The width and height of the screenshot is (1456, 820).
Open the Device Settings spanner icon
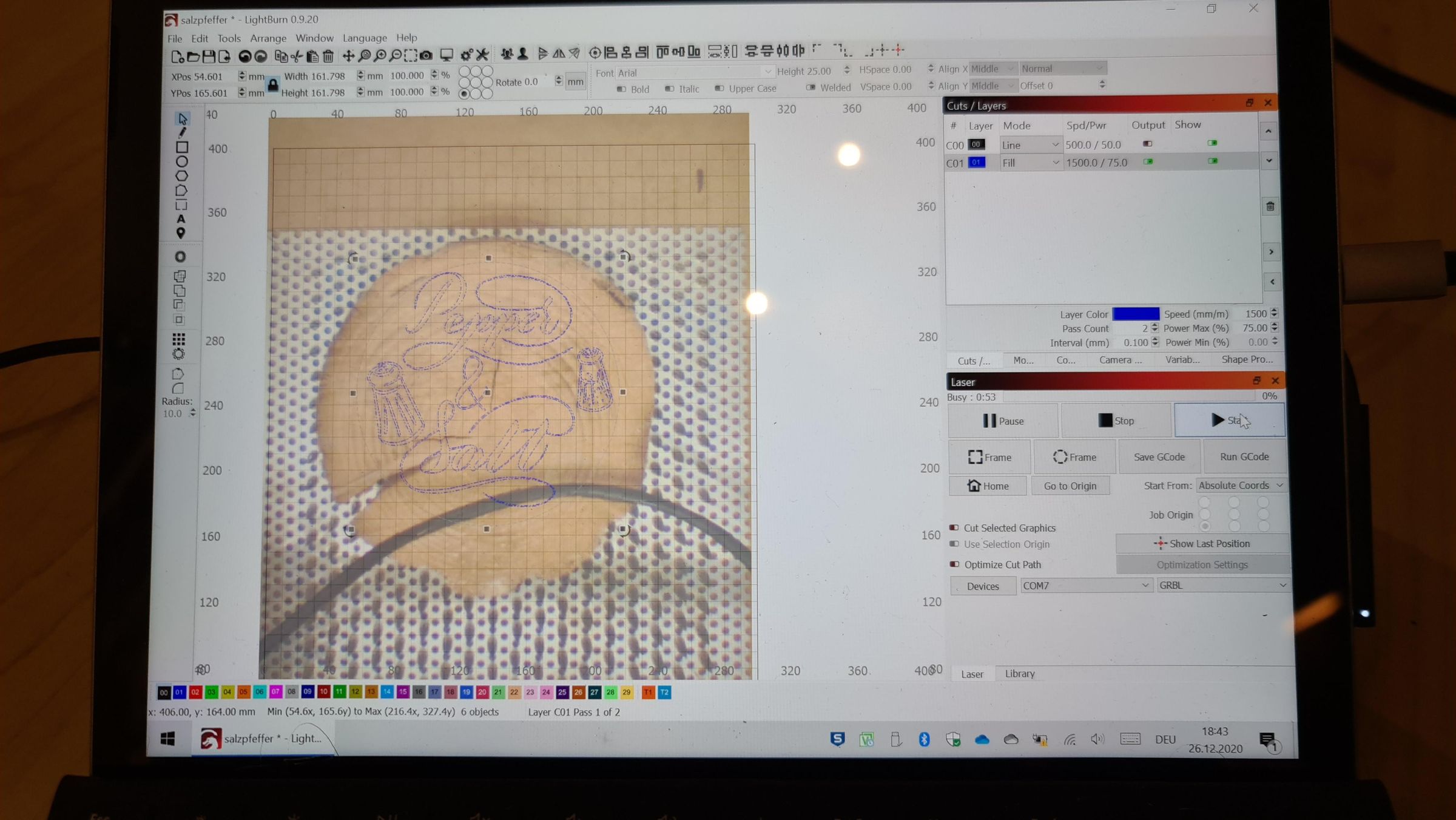(482, 55)
